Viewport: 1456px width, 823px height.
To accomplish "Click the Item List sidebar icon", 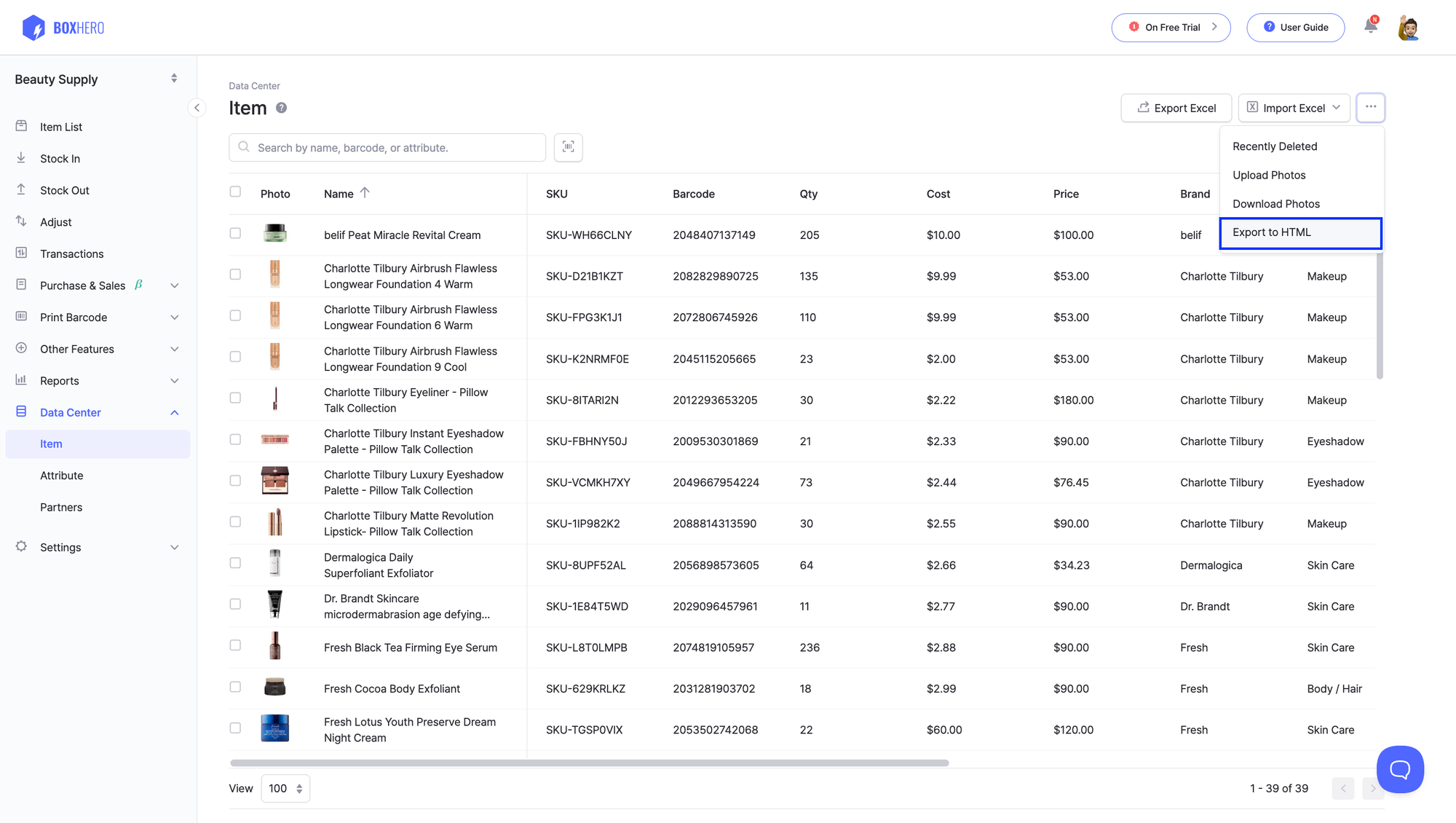I will (21, 126).
